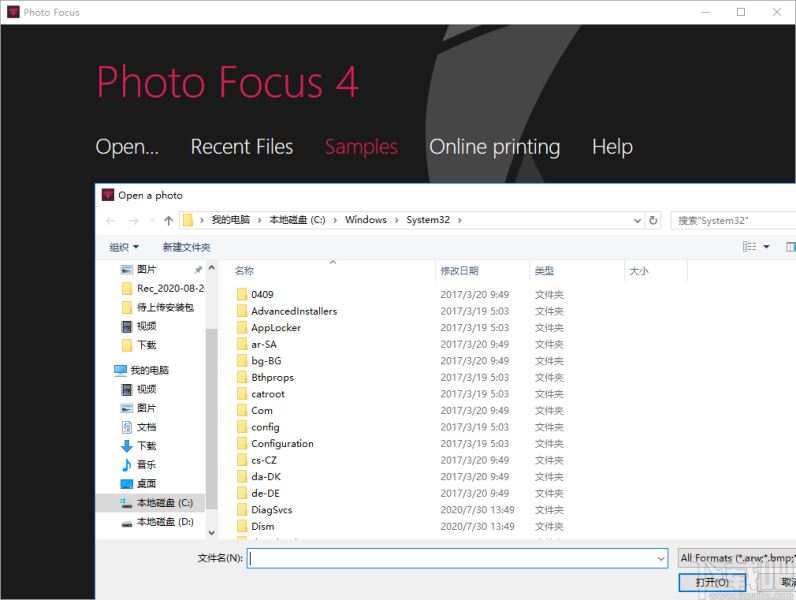Viewport: 796px width, 600px height.
Task: Click the 搜索"System32" search box
Action: pos(733,220)
